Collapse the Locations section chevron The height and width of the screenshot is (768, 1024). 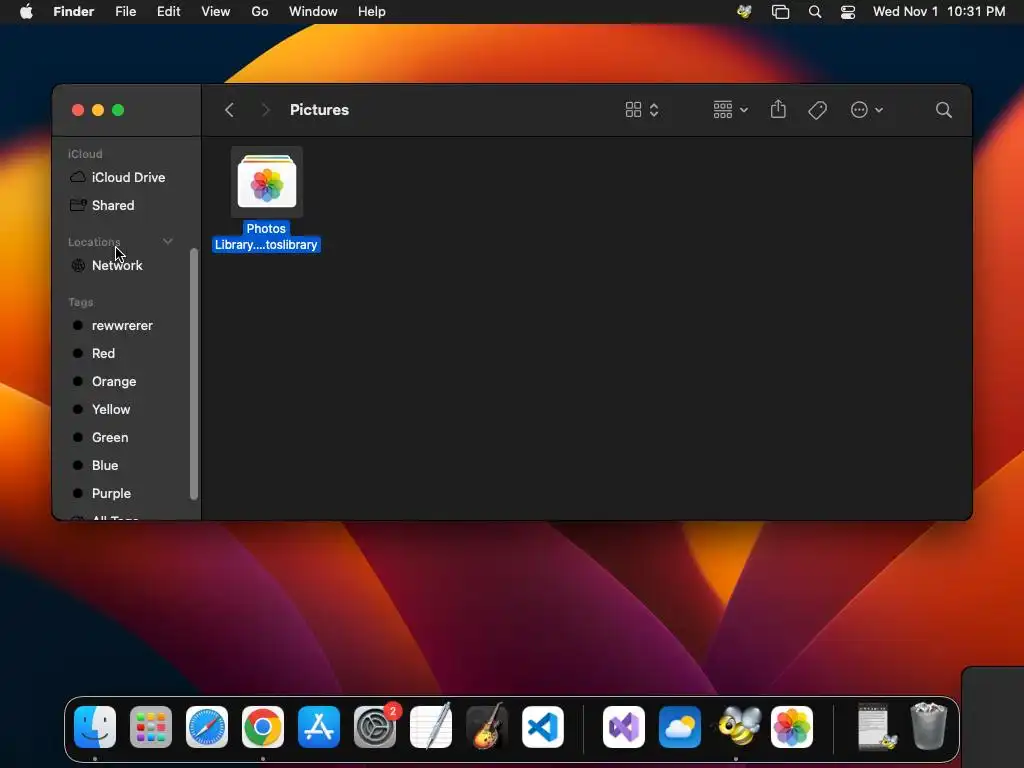click(x=168, y=242)
